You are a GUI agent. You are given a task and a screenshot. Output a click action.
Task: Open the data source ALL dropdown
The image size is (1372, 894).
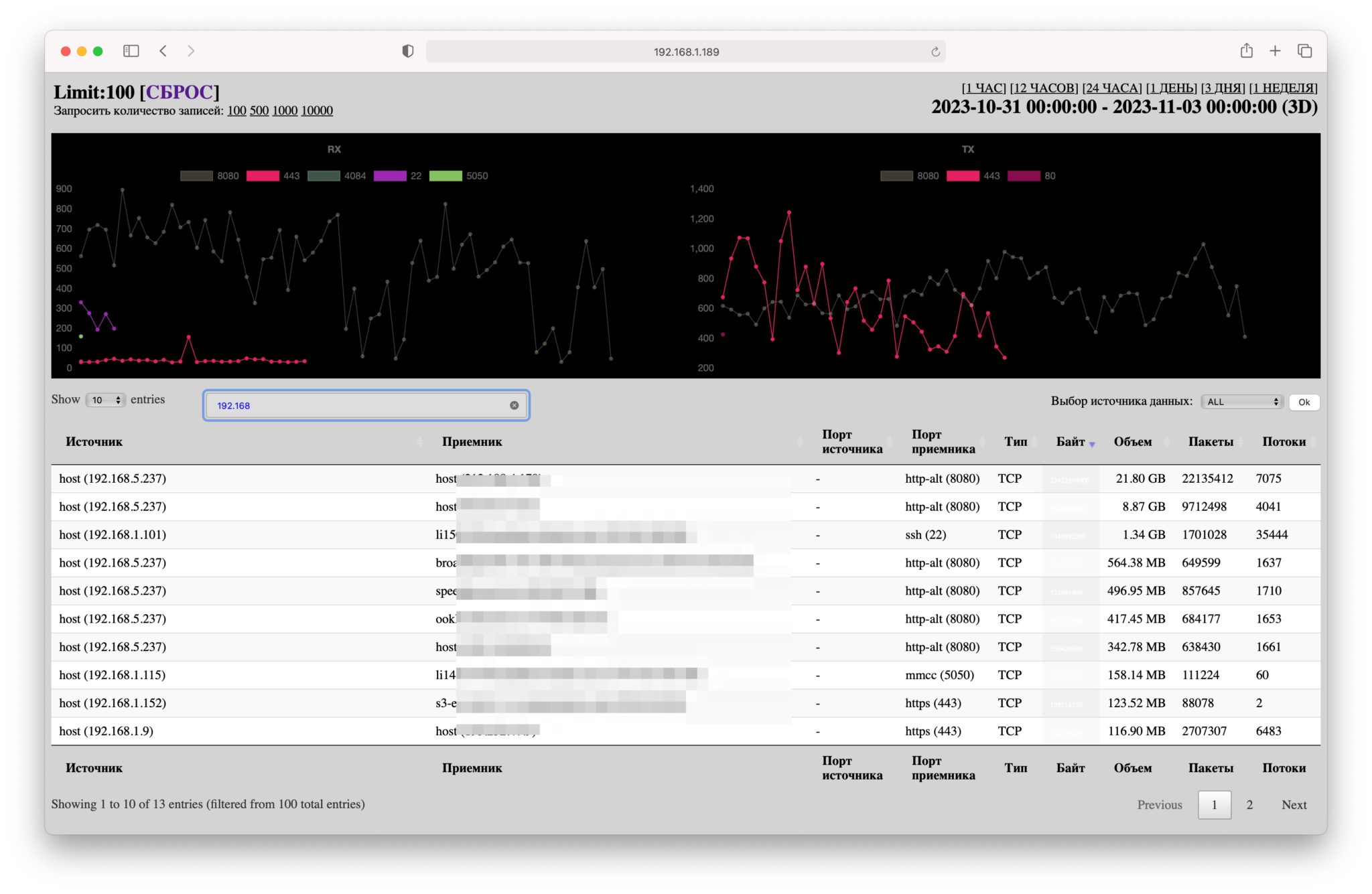(x=1241, y=402)
